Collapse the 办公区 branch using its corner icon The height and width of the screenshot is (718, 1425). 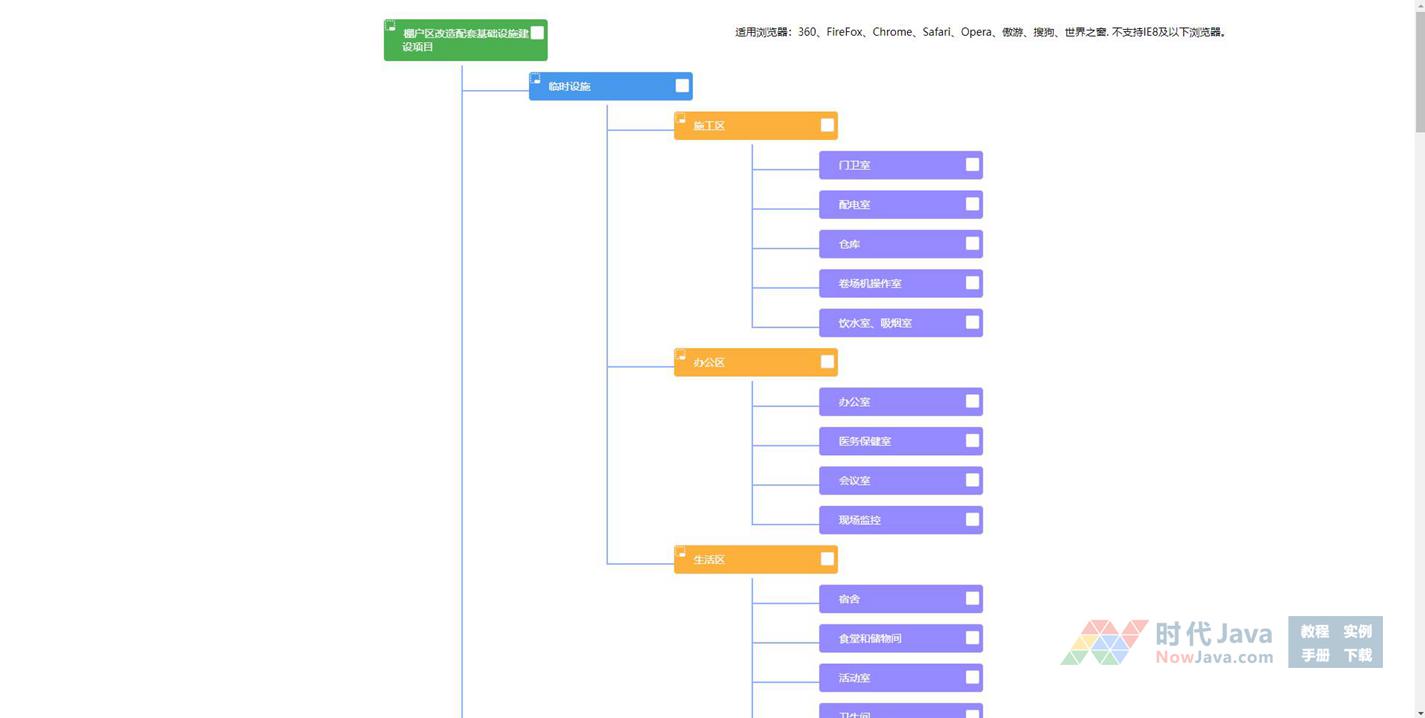coord(681,355)
